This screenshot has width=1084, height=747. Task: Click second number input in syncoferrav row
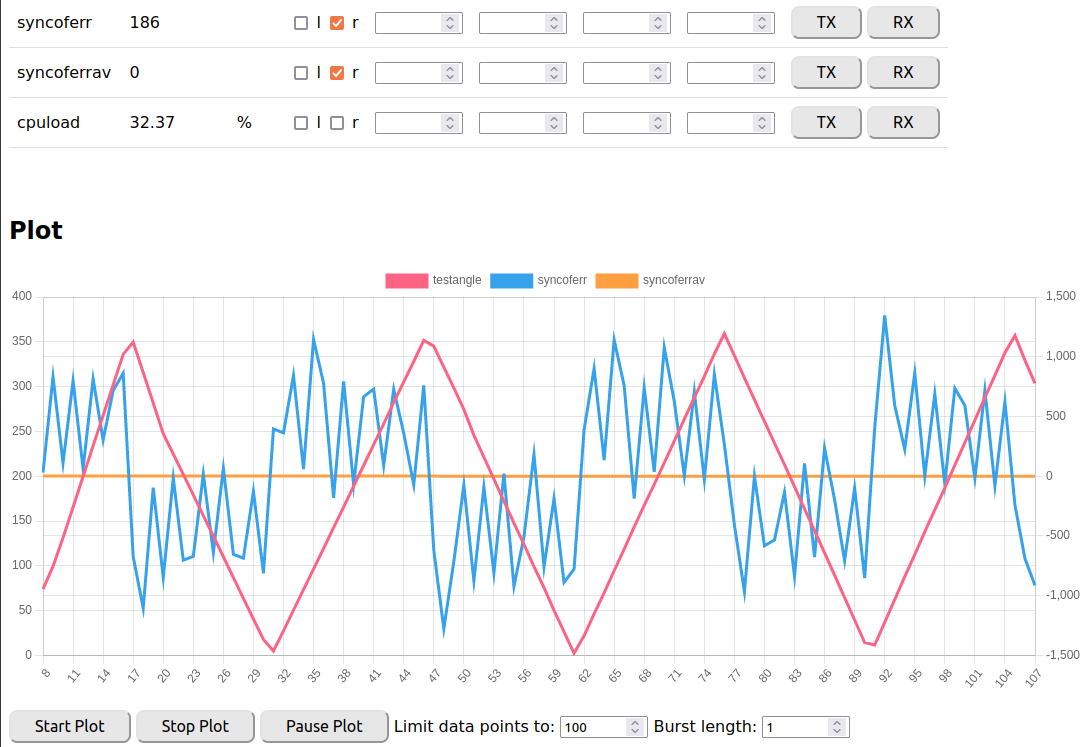(x=512, y=73)
